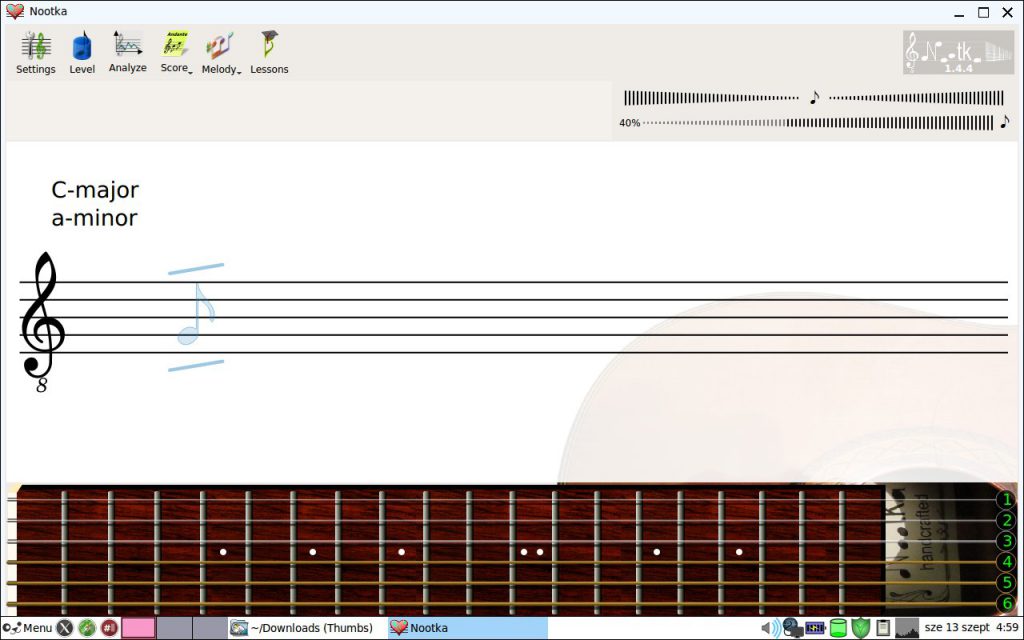
Task: Expand the Score dropdown menu
Action: tap(176, 53)
